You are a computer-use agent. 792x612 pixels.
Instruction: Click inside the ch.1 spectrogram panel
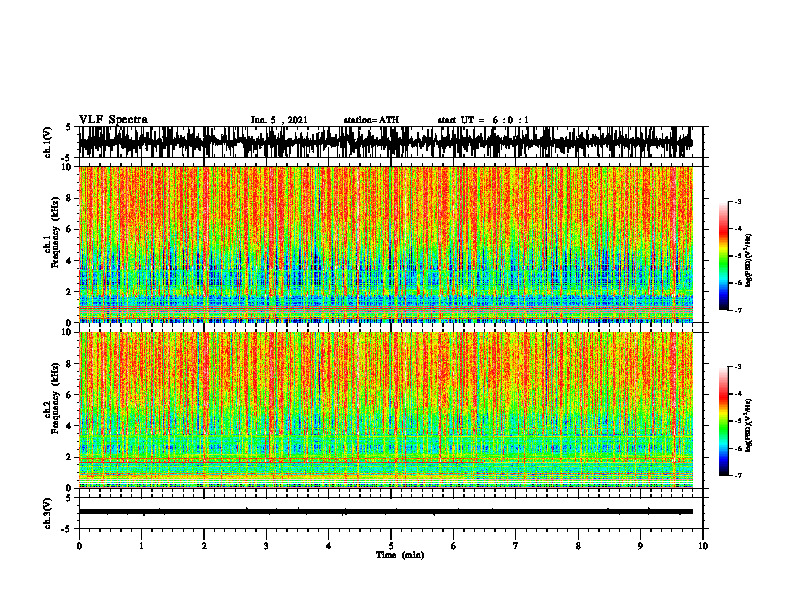(x=385, y=244)
